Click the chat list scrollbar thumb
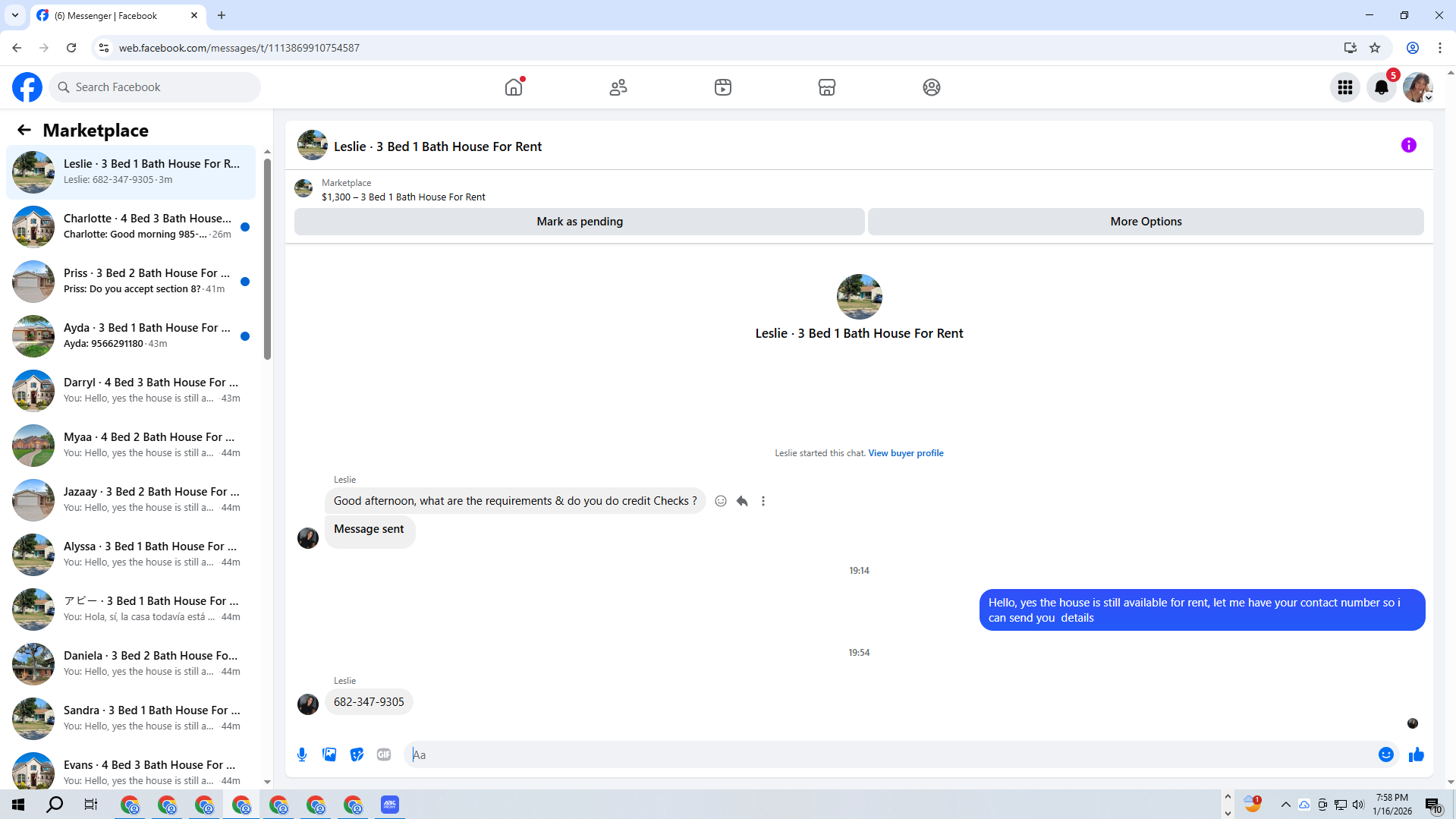The image size is (1456, 819). point(267,258)
